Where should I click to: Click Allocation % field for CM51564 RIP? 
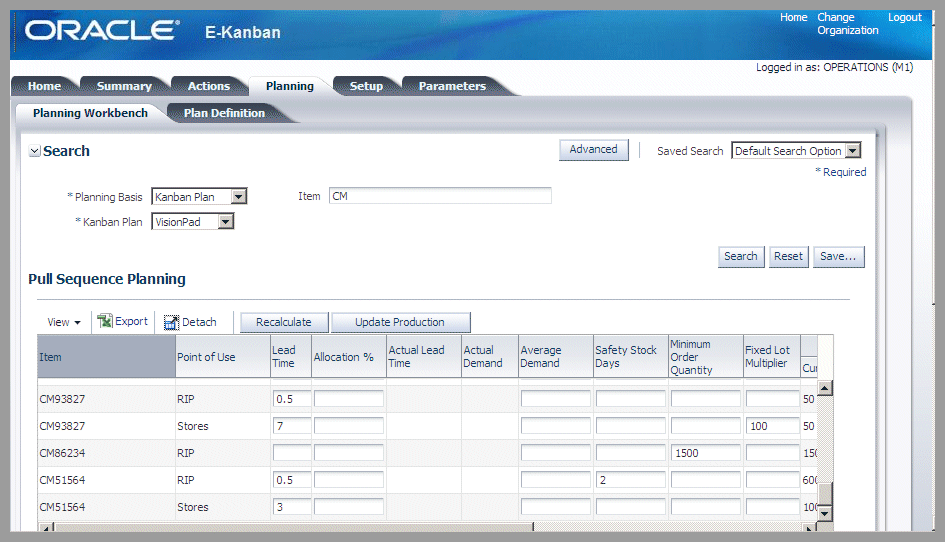click(x=348, y=480)
